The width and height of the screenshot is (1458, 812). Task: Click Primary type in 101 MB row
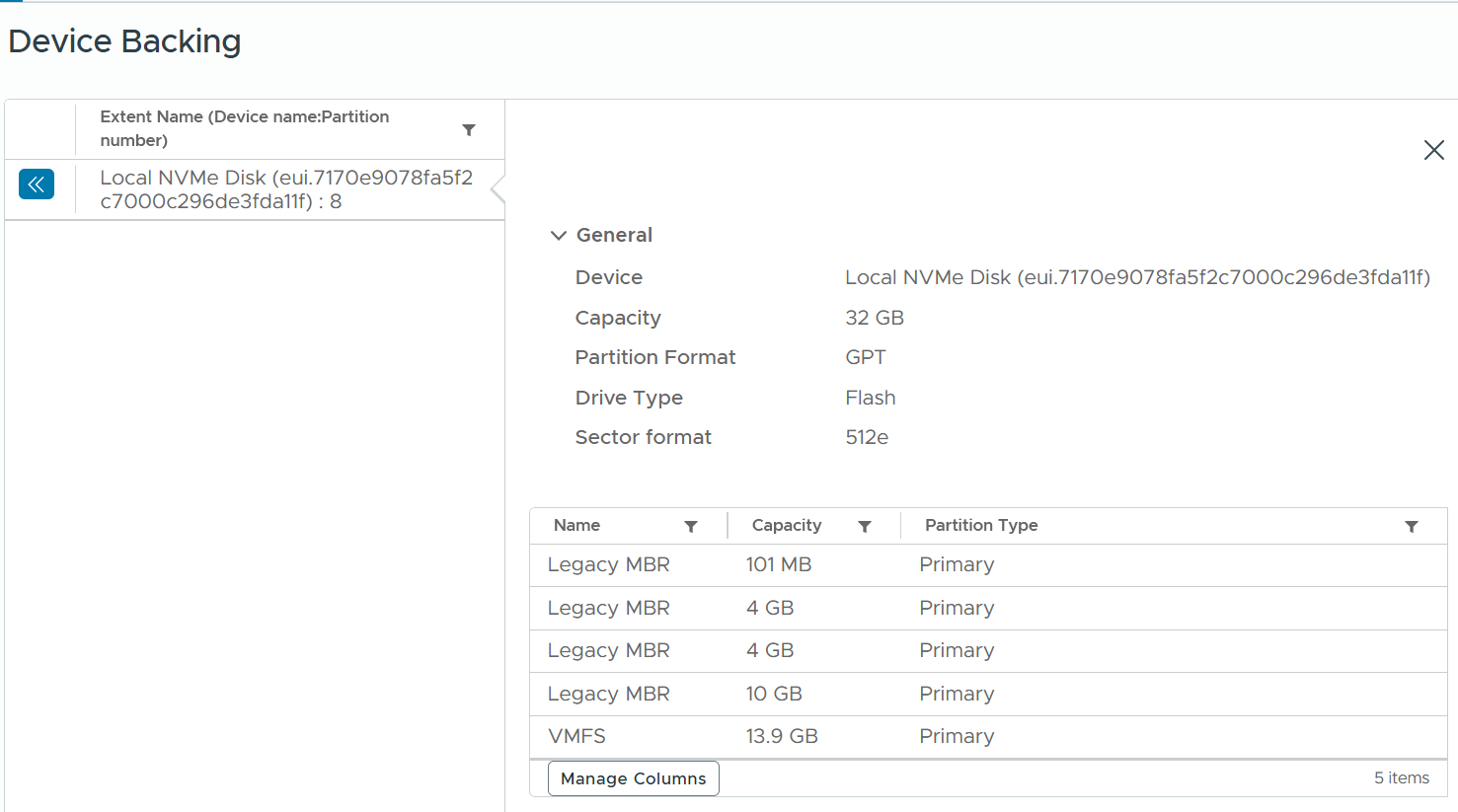click(957, 565)
